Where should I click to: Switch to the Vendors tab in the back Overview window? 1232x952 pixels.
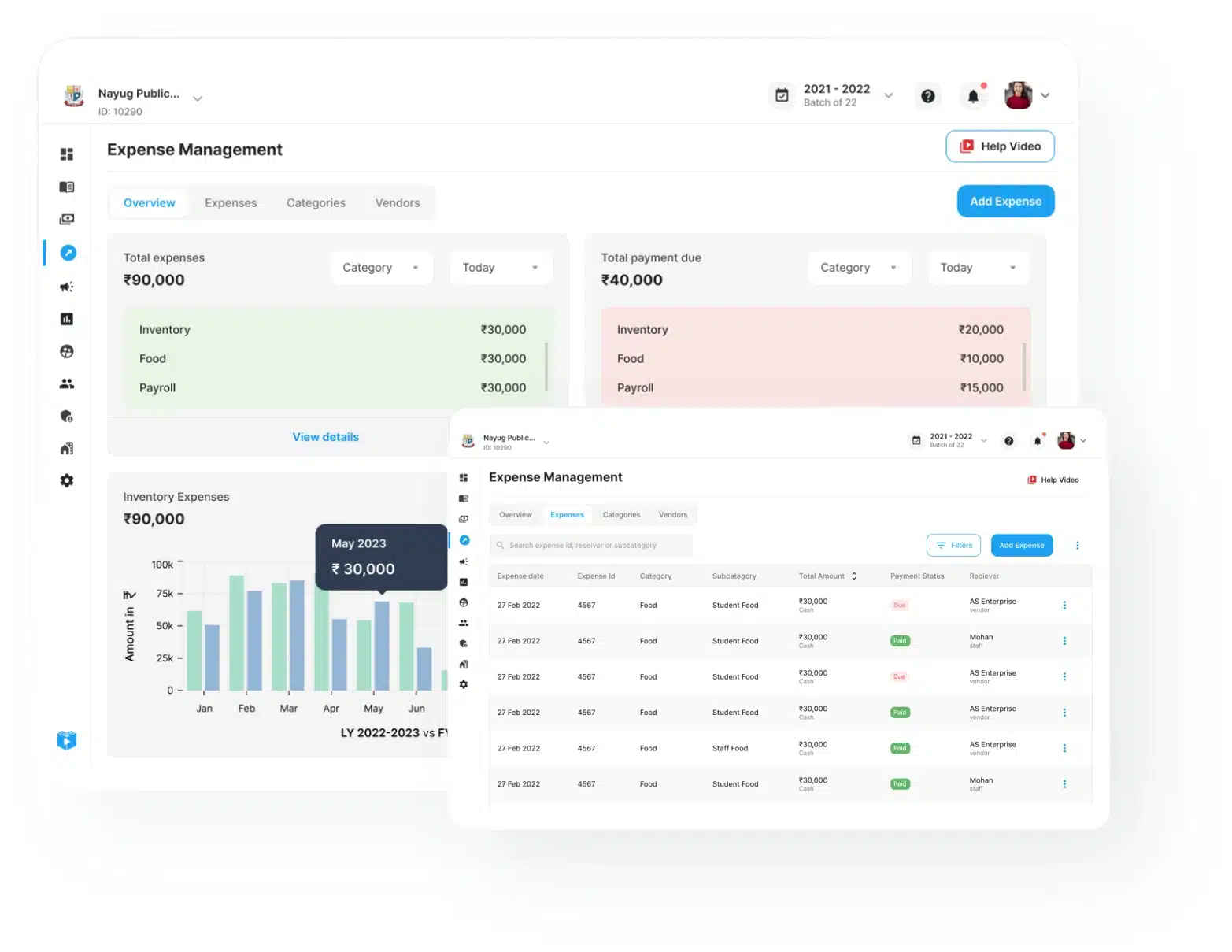click(398, 203)
